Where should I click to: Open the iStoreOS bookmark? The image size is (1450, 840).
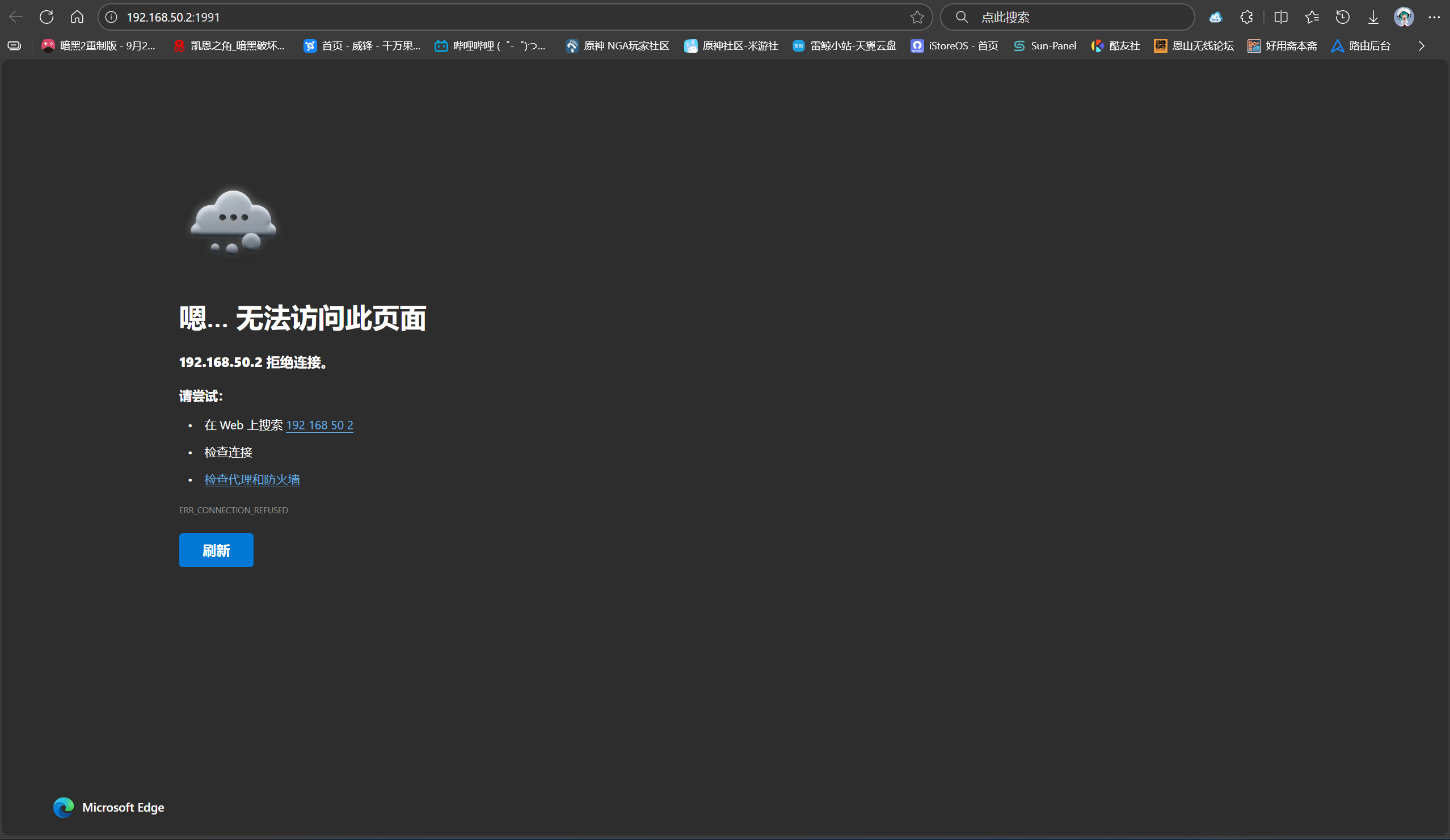(955, 46)
